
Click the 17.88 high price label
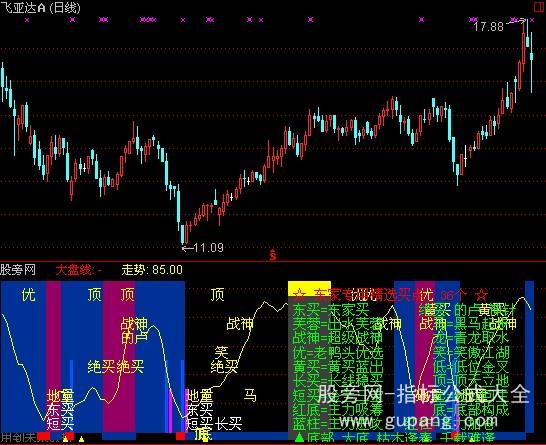click(x=489, y=26)
